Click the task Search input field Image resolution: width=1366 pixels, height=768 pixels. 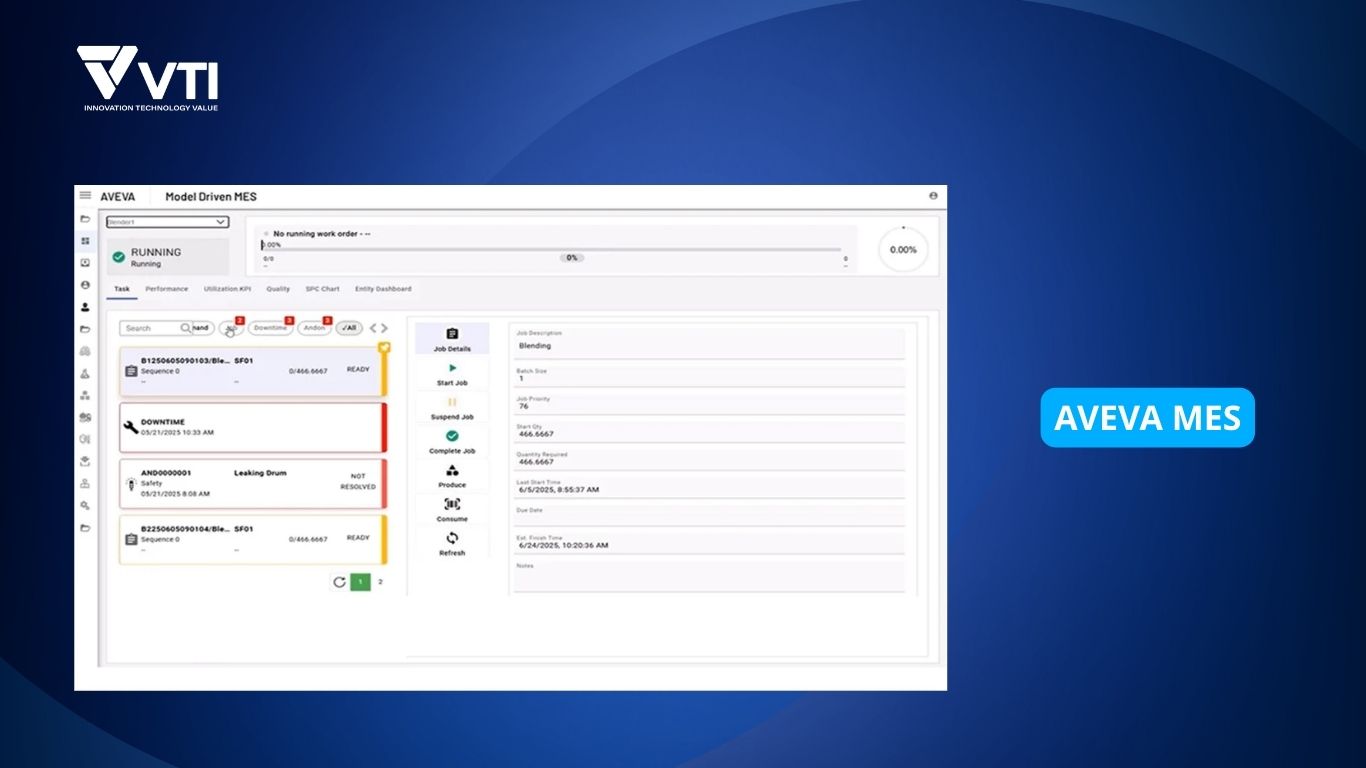coord(152,328)
